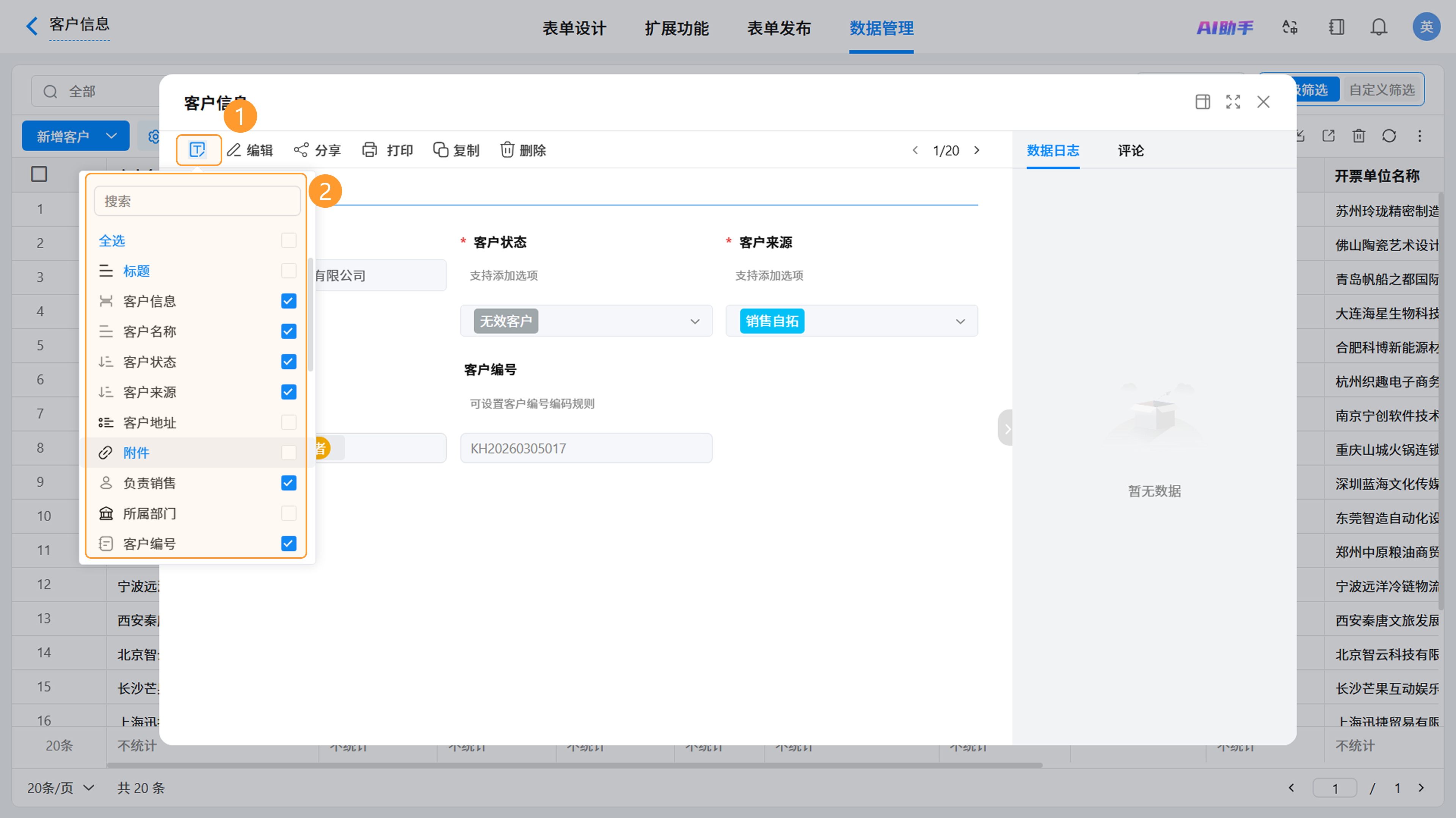
Task: Click the 客户地址 field list row
Action: [197, 423]
